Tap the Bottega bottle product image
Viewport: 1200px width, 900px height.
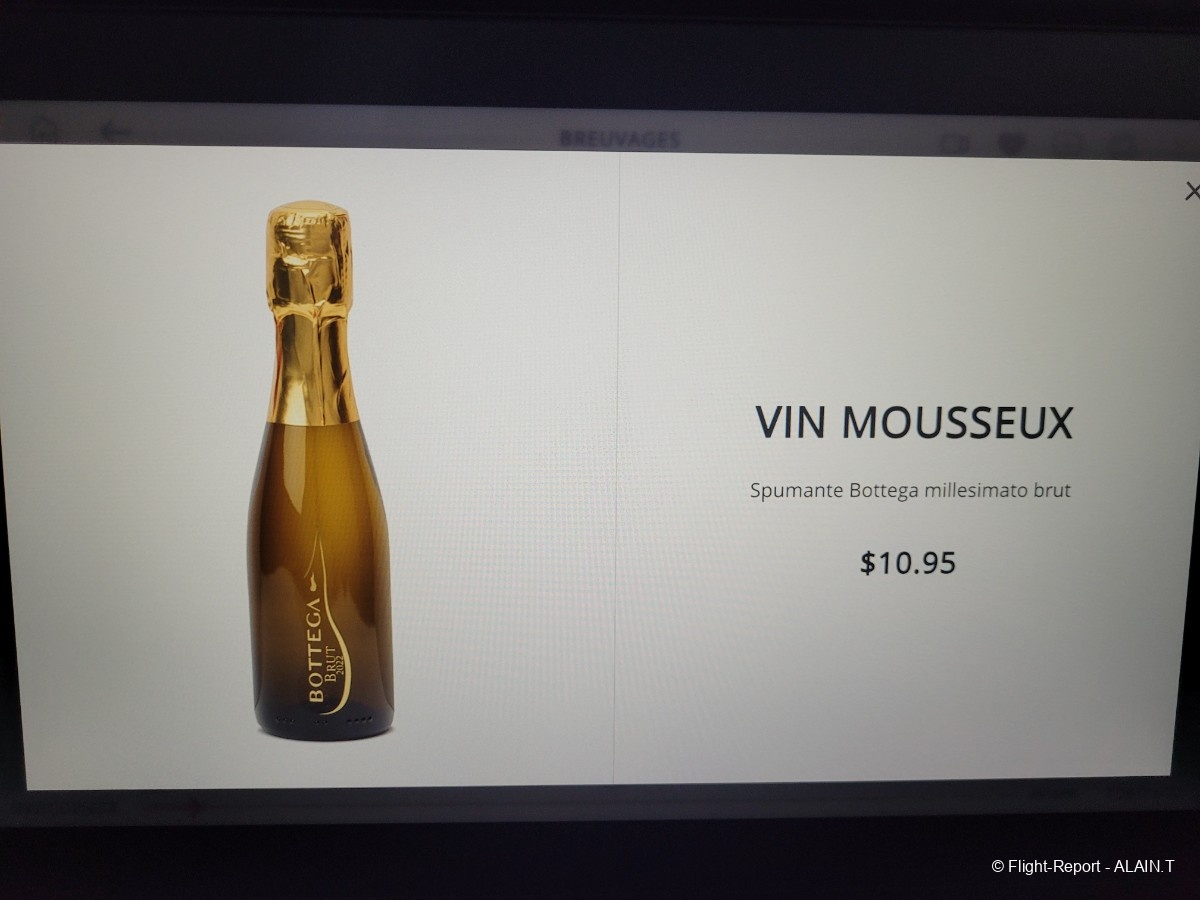320,470
